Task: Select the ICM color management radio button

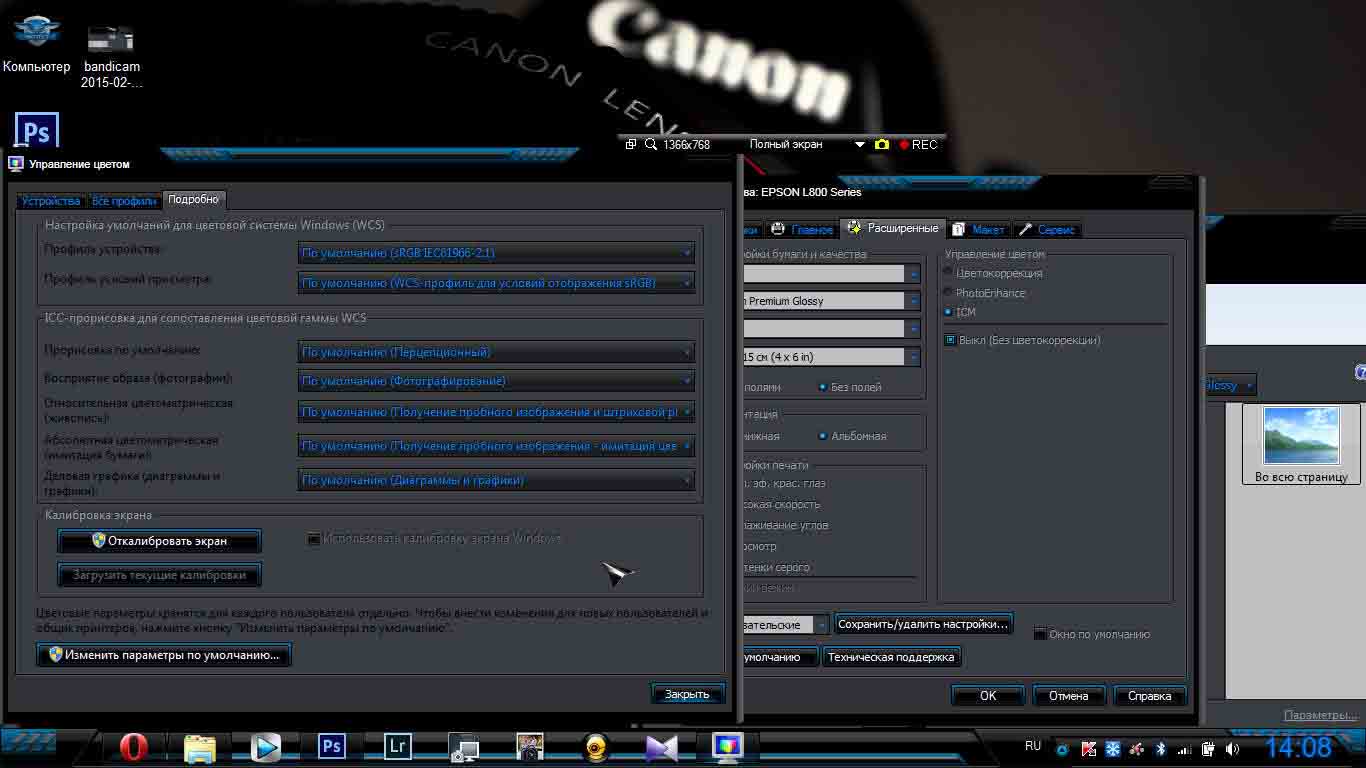Action: click(948, 312)
